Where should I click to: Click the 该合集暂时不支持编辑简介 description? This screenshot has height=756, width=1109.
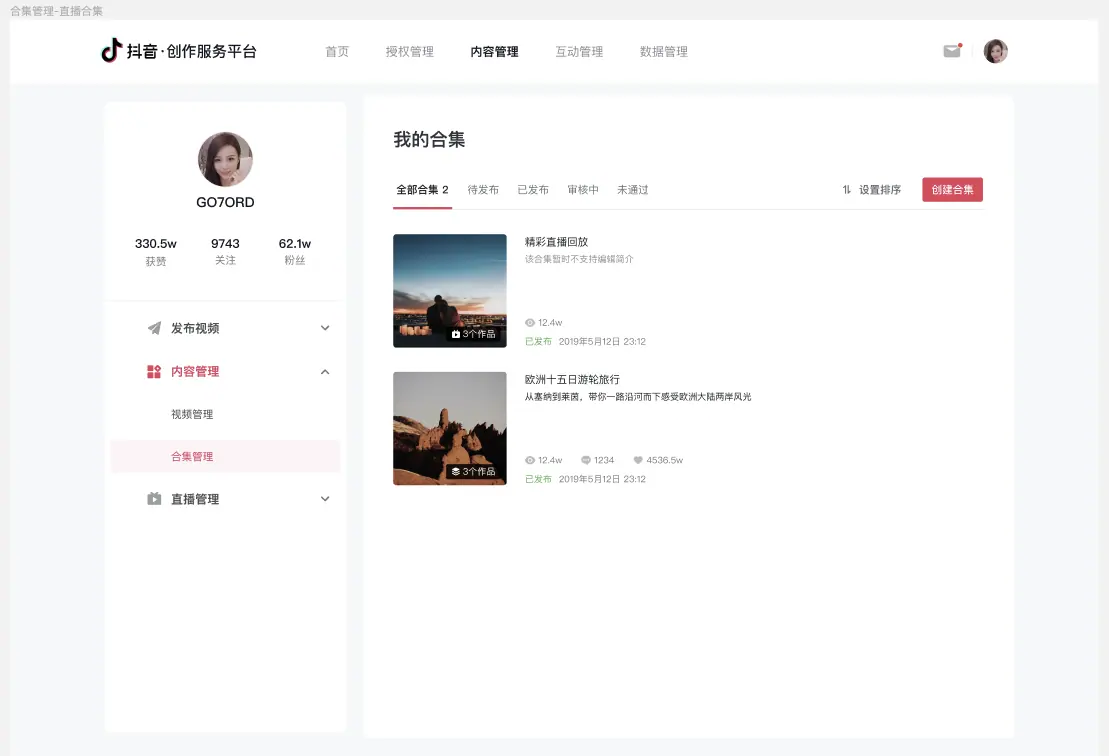click(579, 259)
